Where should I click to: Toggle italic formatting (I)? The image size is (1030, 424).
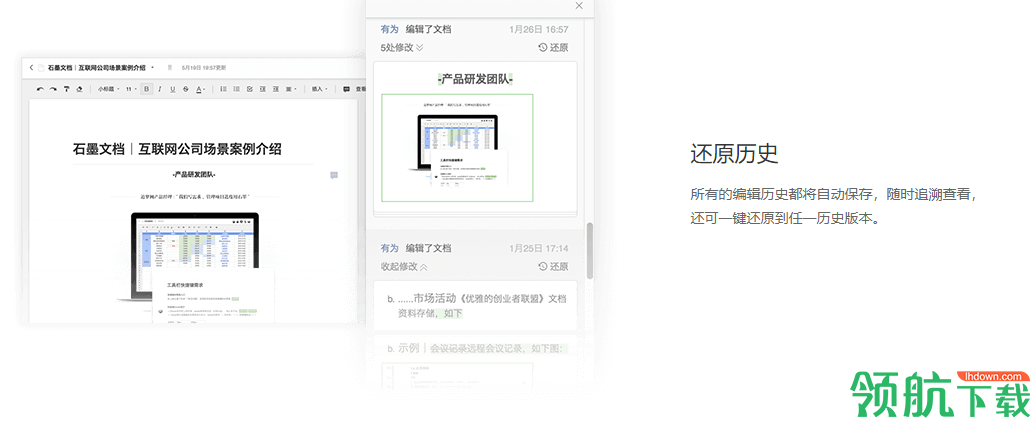(x=160, y=89)
